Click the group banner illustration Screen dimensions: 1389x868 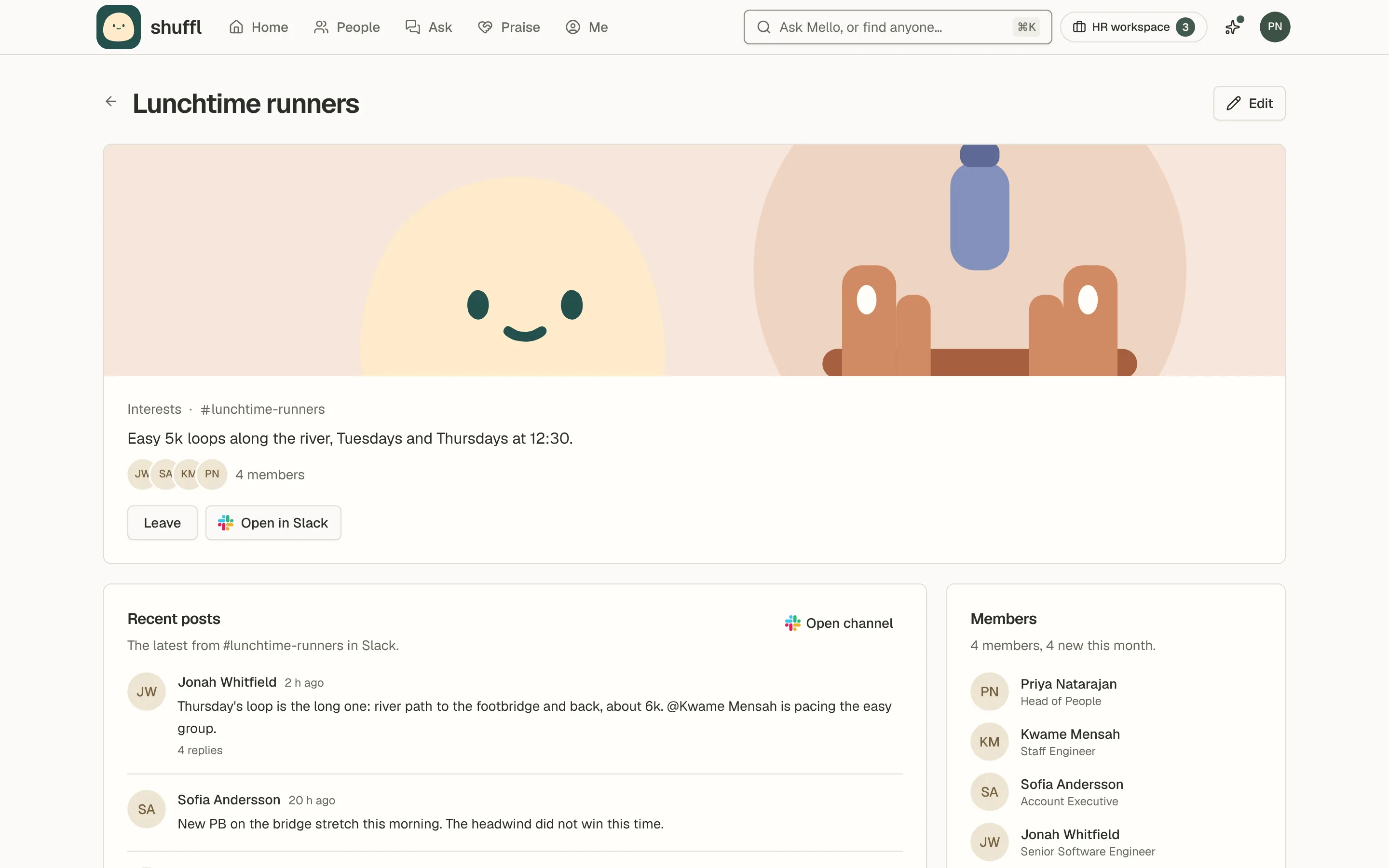tap(694, 260)
